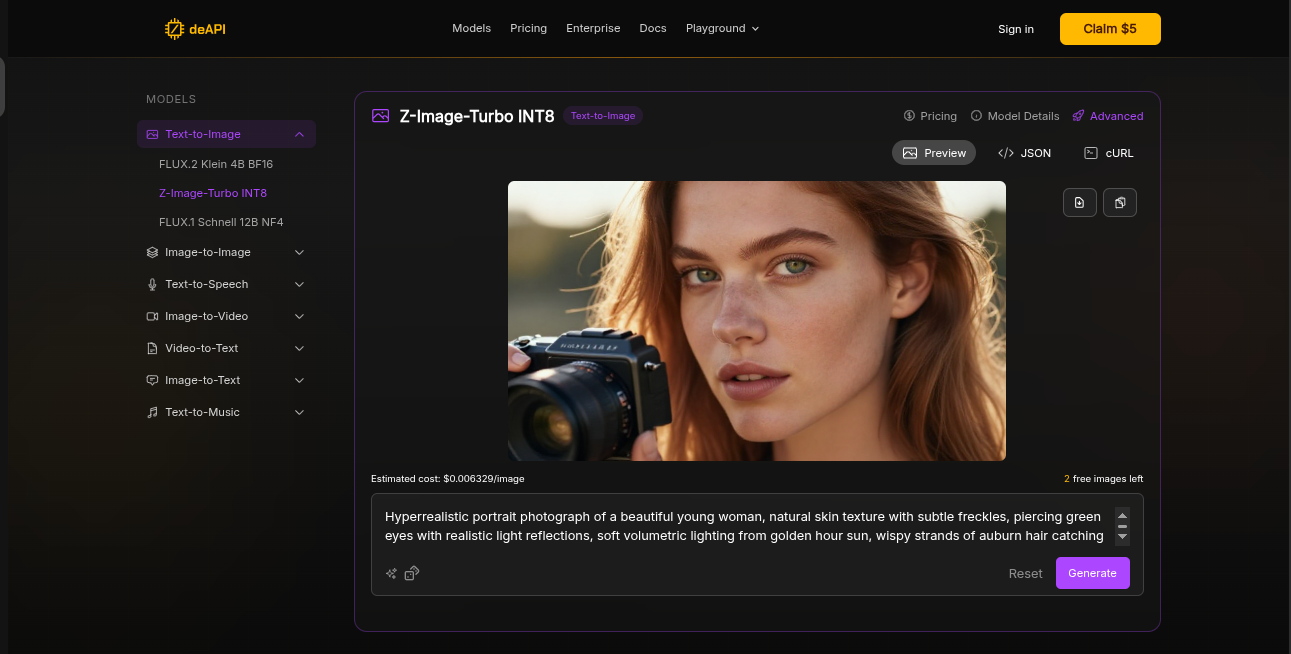Click the "Estimated cost: $0.006329/image" text
The width and height of the screenshot is (1291, 654).
(x=447, y=479)
